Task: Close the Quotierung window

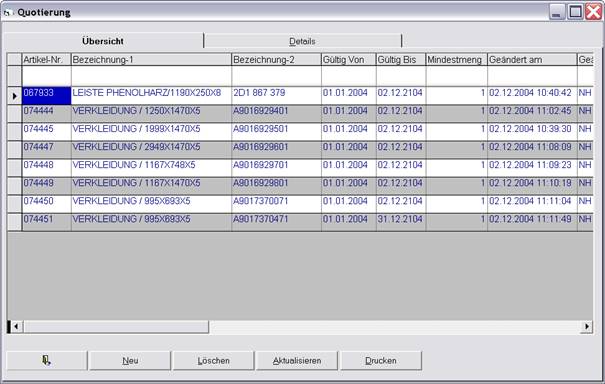Action: (593, 12)
